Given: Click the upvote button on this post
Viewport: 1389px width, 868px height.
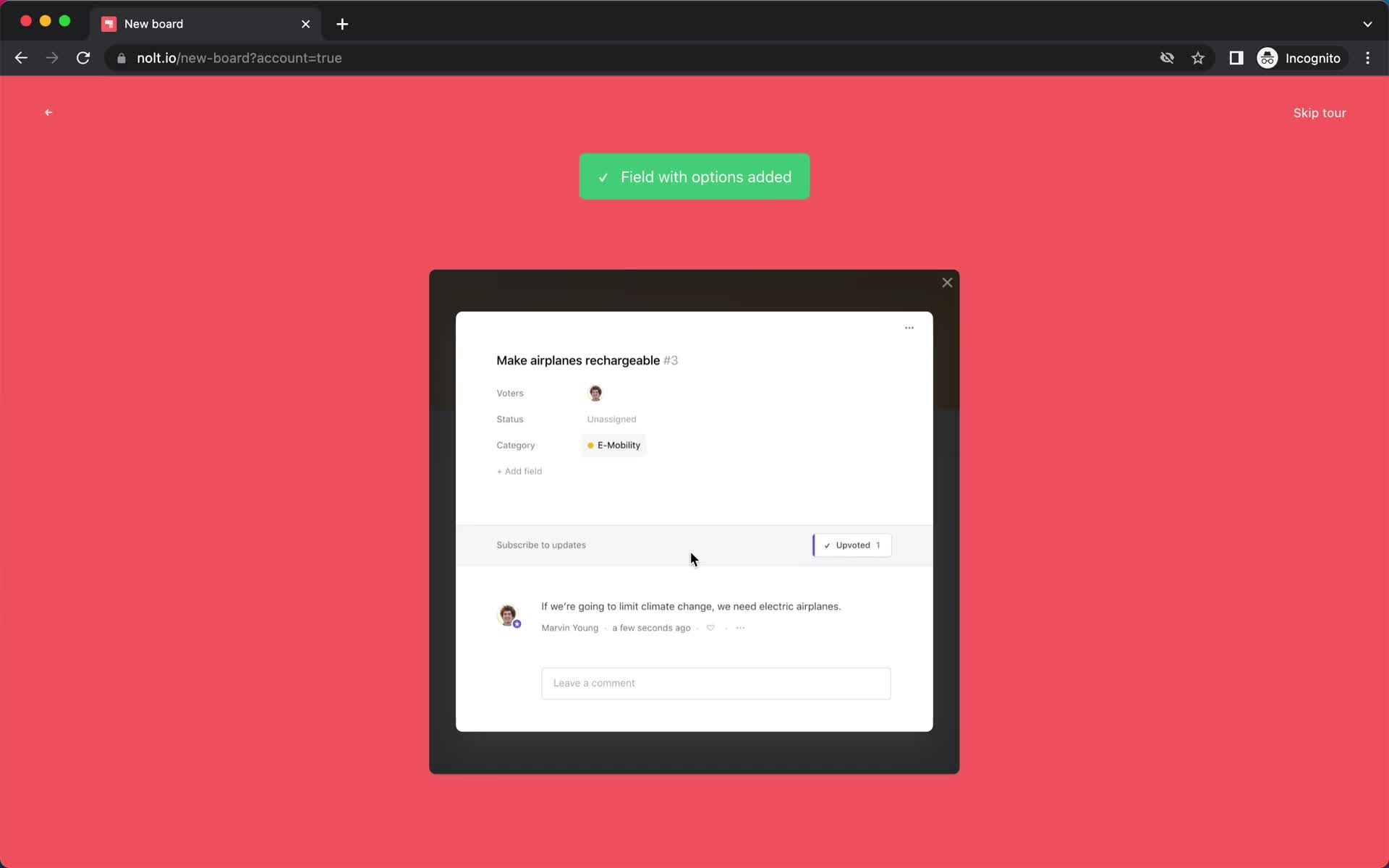Looking at the screenshot, I should [x=852, y=545].
